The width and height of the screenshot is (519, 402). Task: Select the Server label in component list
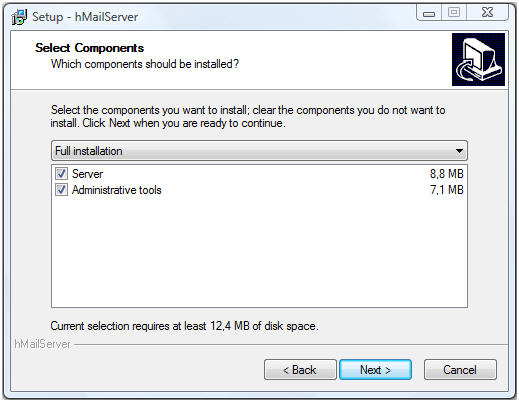click(x=87, y=174)
